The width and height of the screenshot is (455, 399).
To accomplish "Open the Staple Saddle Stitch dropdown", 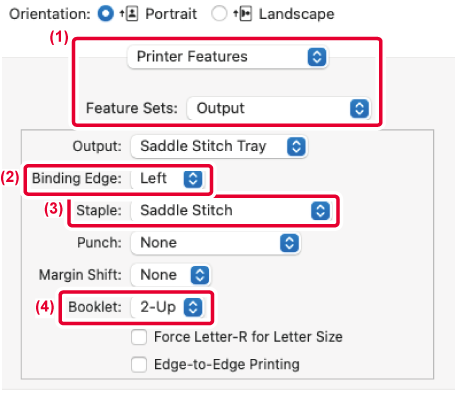I will [232, 211].
